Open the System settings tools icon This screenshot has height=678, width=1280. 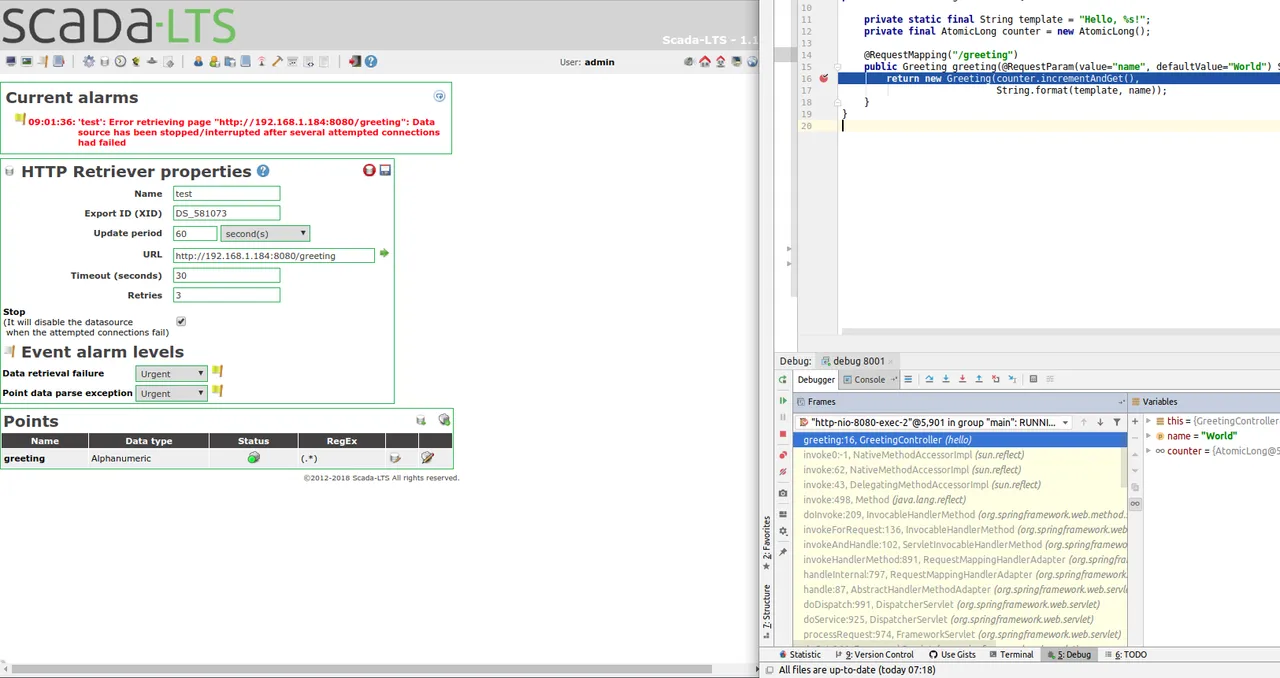277,62
